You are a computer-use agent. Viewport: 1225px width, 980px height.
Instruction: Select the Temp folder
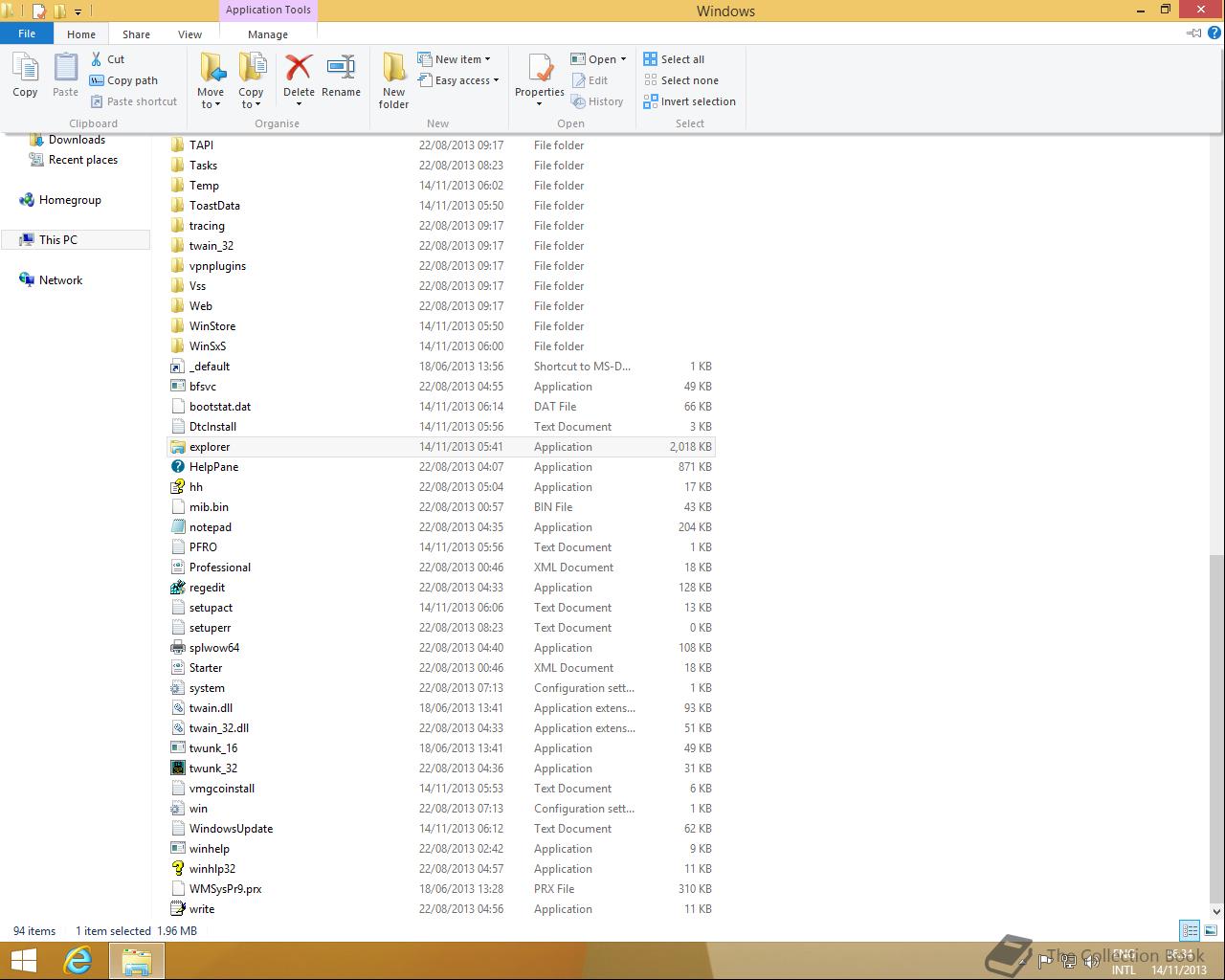(204, 186)
